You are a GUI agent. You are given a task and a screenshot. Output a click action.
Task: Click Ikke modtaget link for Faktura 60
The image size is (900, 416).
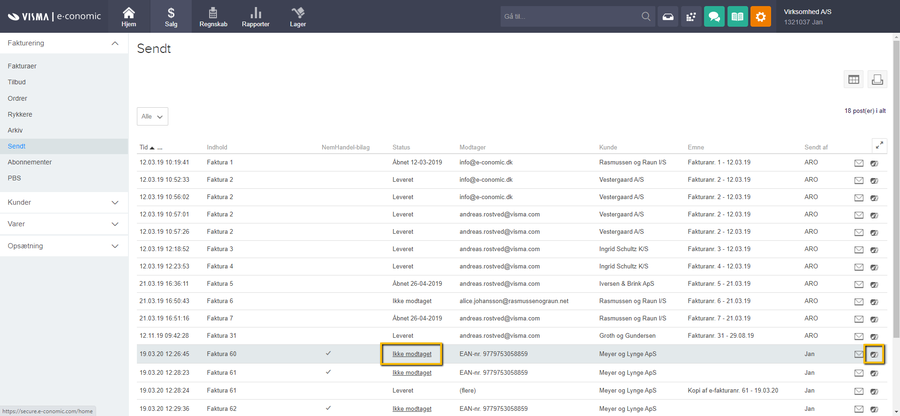(412, 354)
